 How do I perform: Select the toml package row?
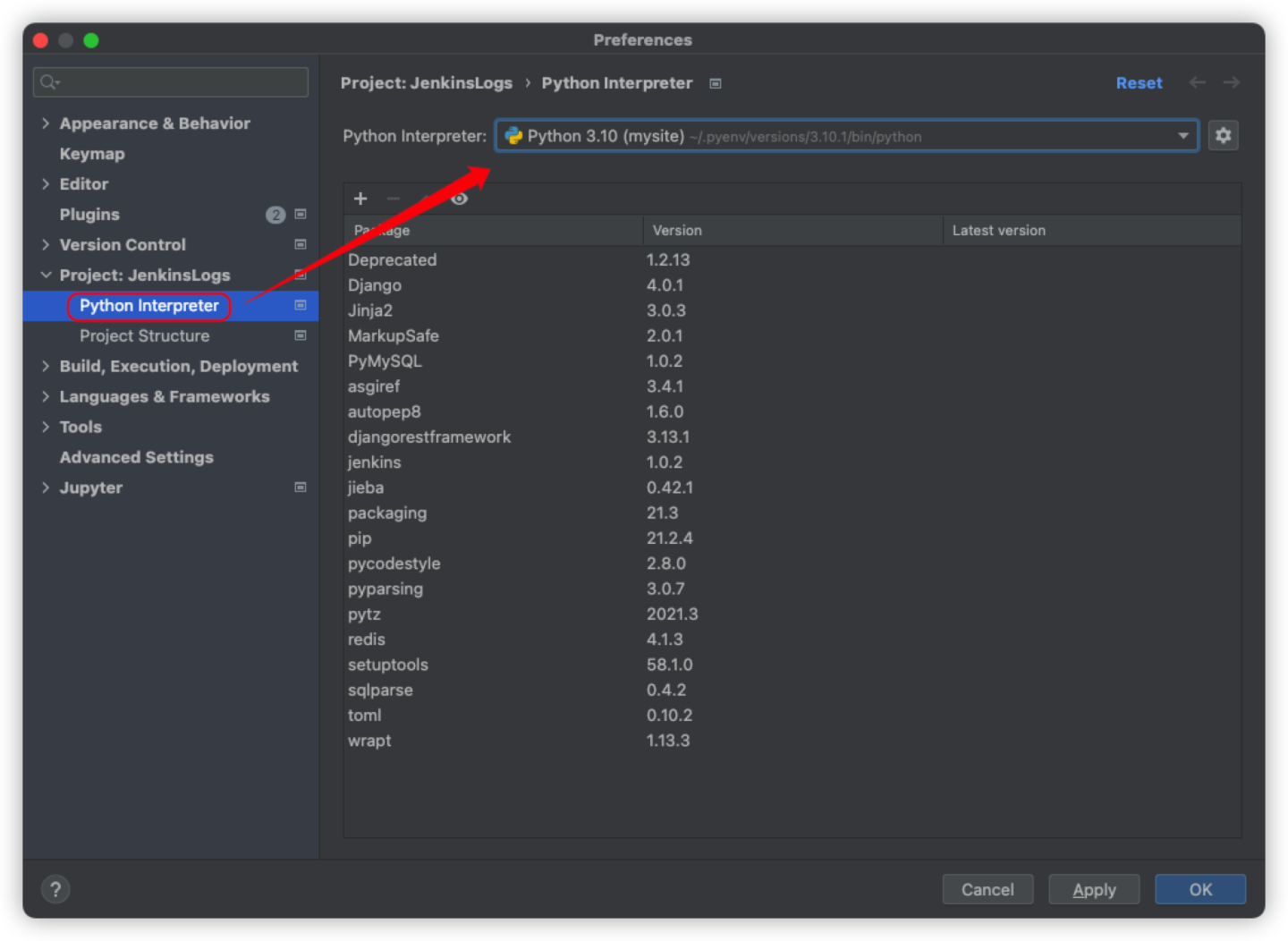coord(792,716)
